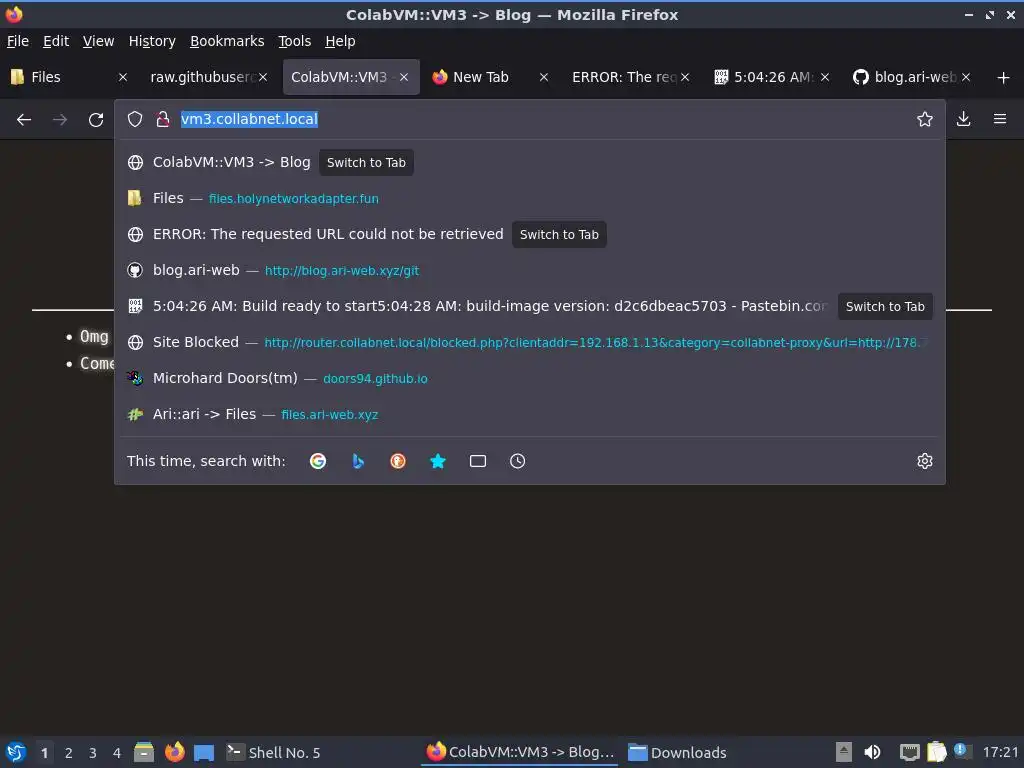Switch to workspace 4
Image resolution: width=1024 pixels, height=768 pixels.
117,753
